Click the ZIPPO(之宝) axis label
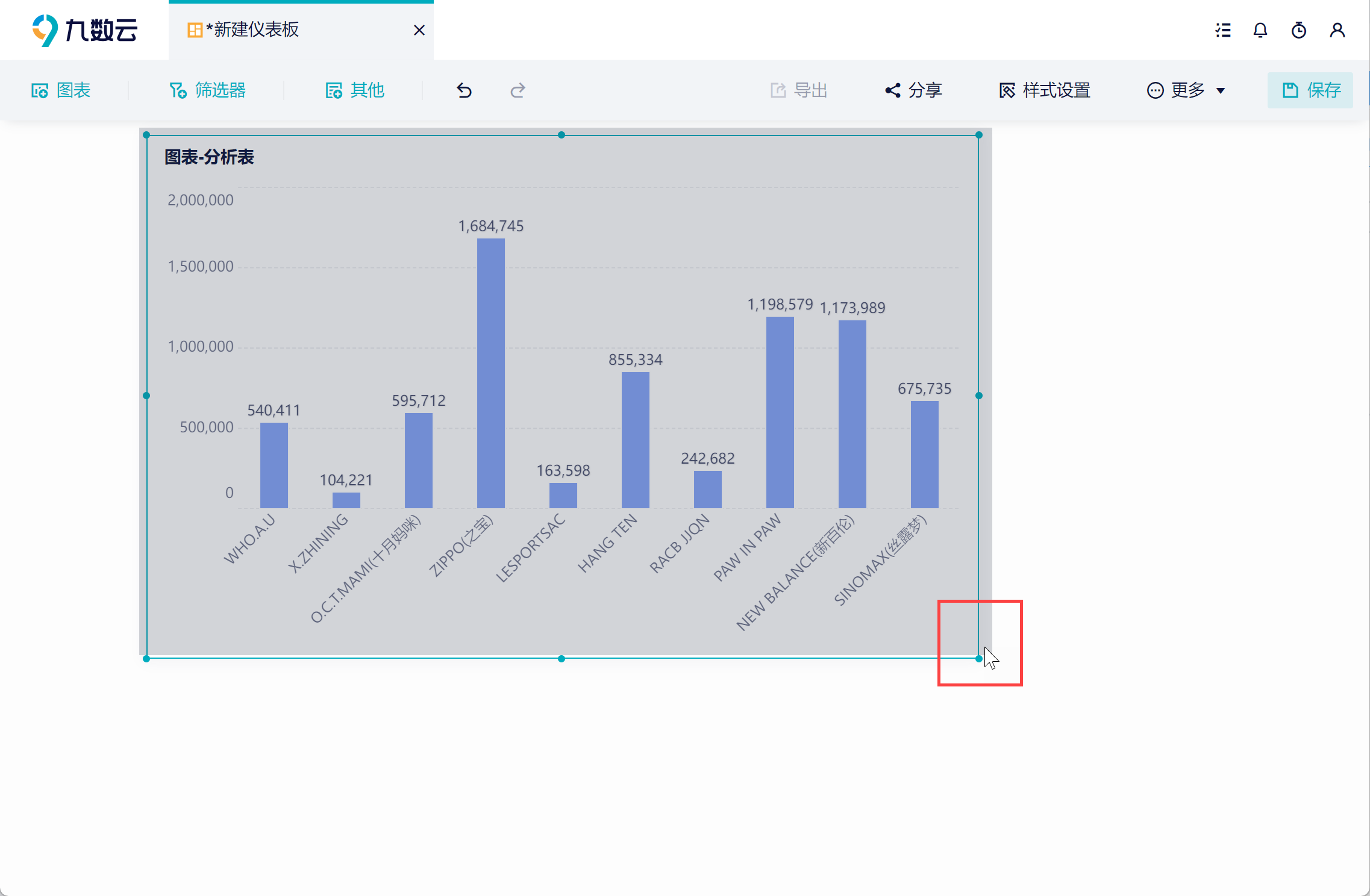 click(x=461, y=546)
